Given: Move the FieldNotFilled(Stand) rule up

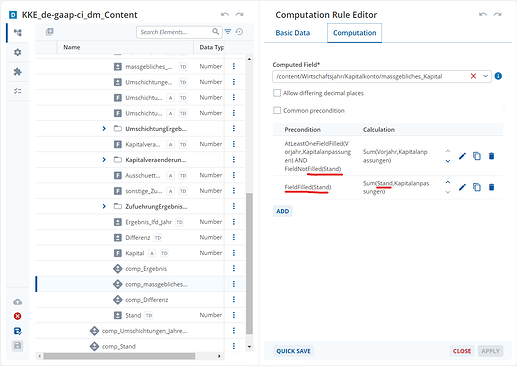Looking at the screenshot, I should (448, 151).
